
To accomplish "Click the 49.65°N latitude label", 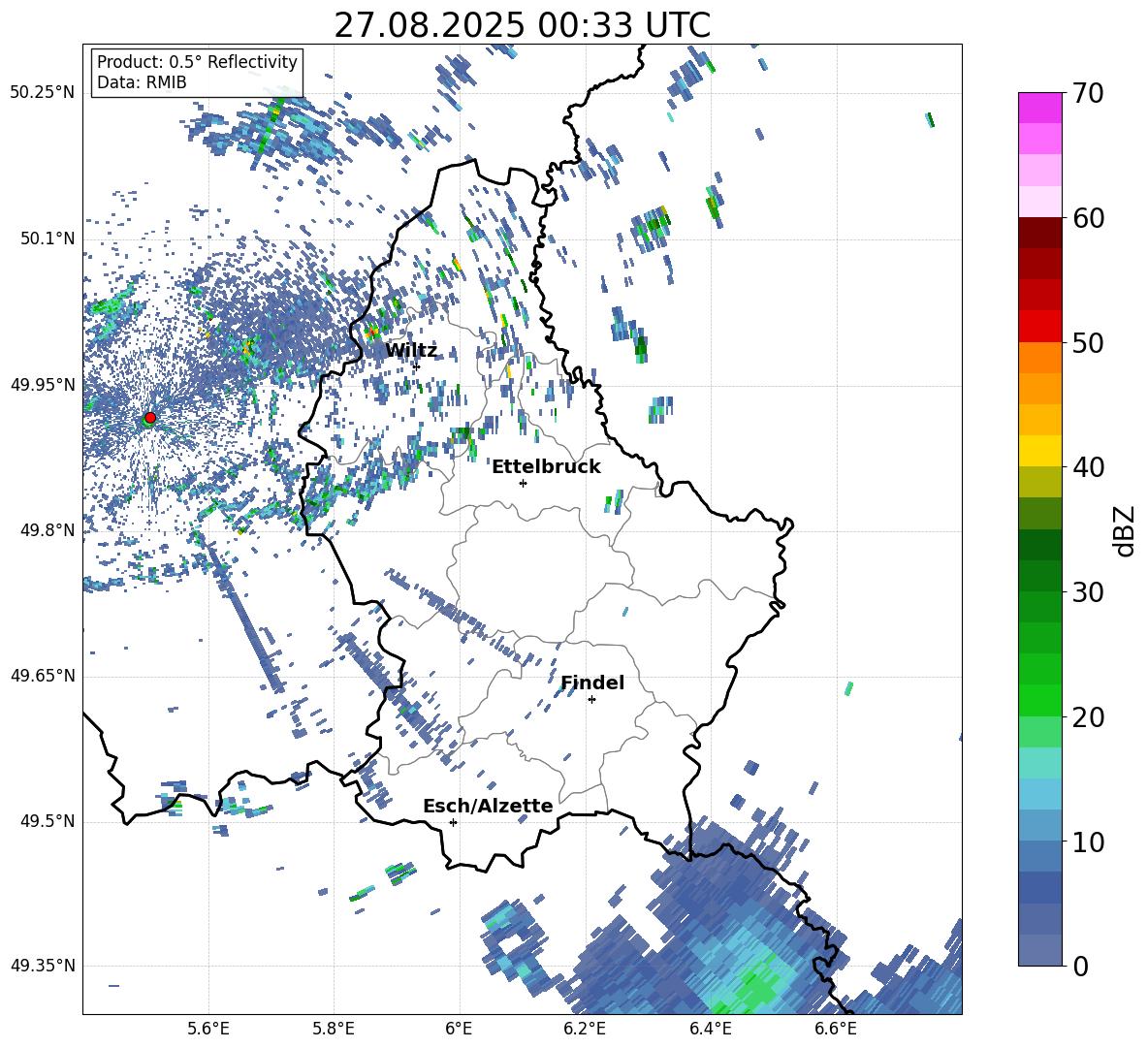I will click(x=43, y=676).
